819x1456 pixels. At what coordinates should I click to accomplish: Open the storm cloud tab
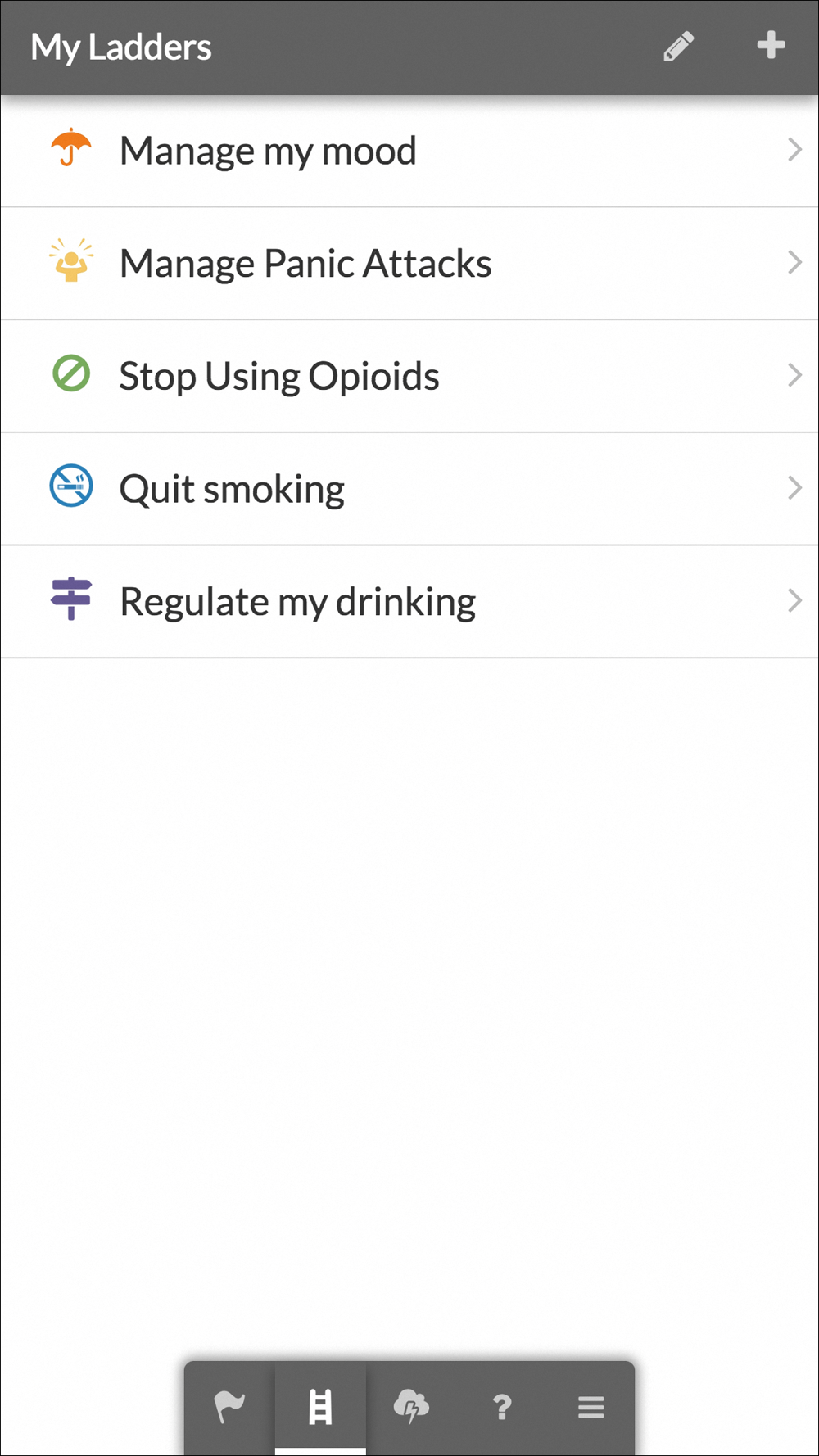point(411,1408)
